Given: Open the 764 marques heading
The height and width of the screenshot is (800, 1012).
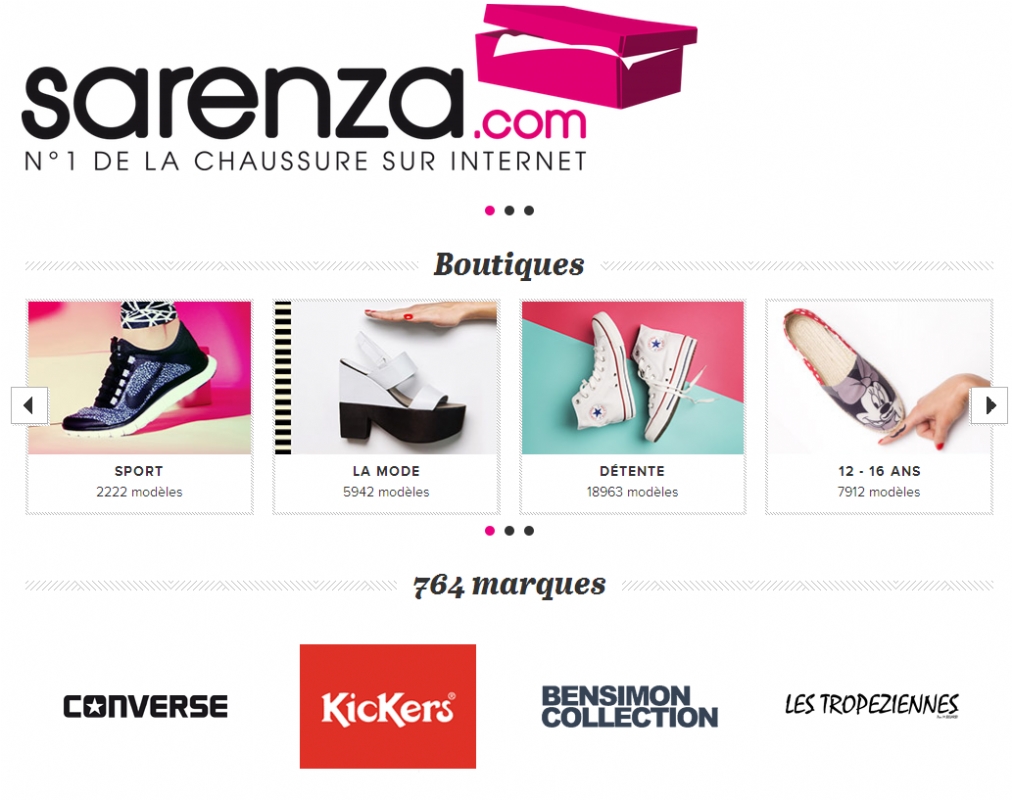Looking at the screenshot, I should point(509,585).
